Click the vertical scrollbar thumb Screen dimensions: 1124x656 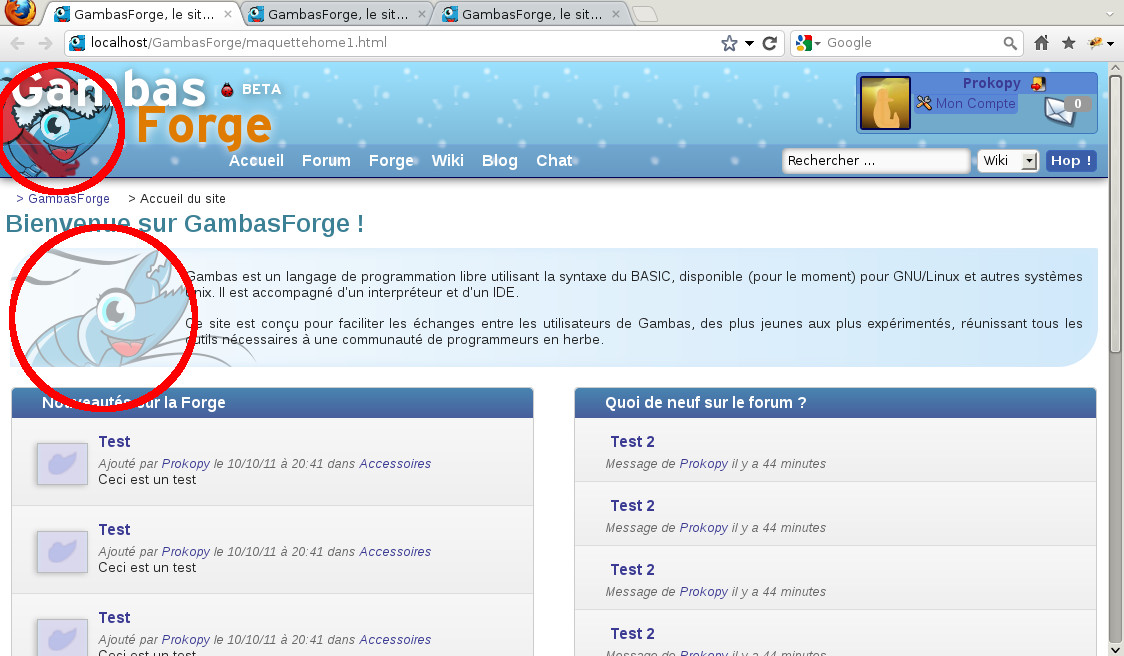(x=1116, y=213)
